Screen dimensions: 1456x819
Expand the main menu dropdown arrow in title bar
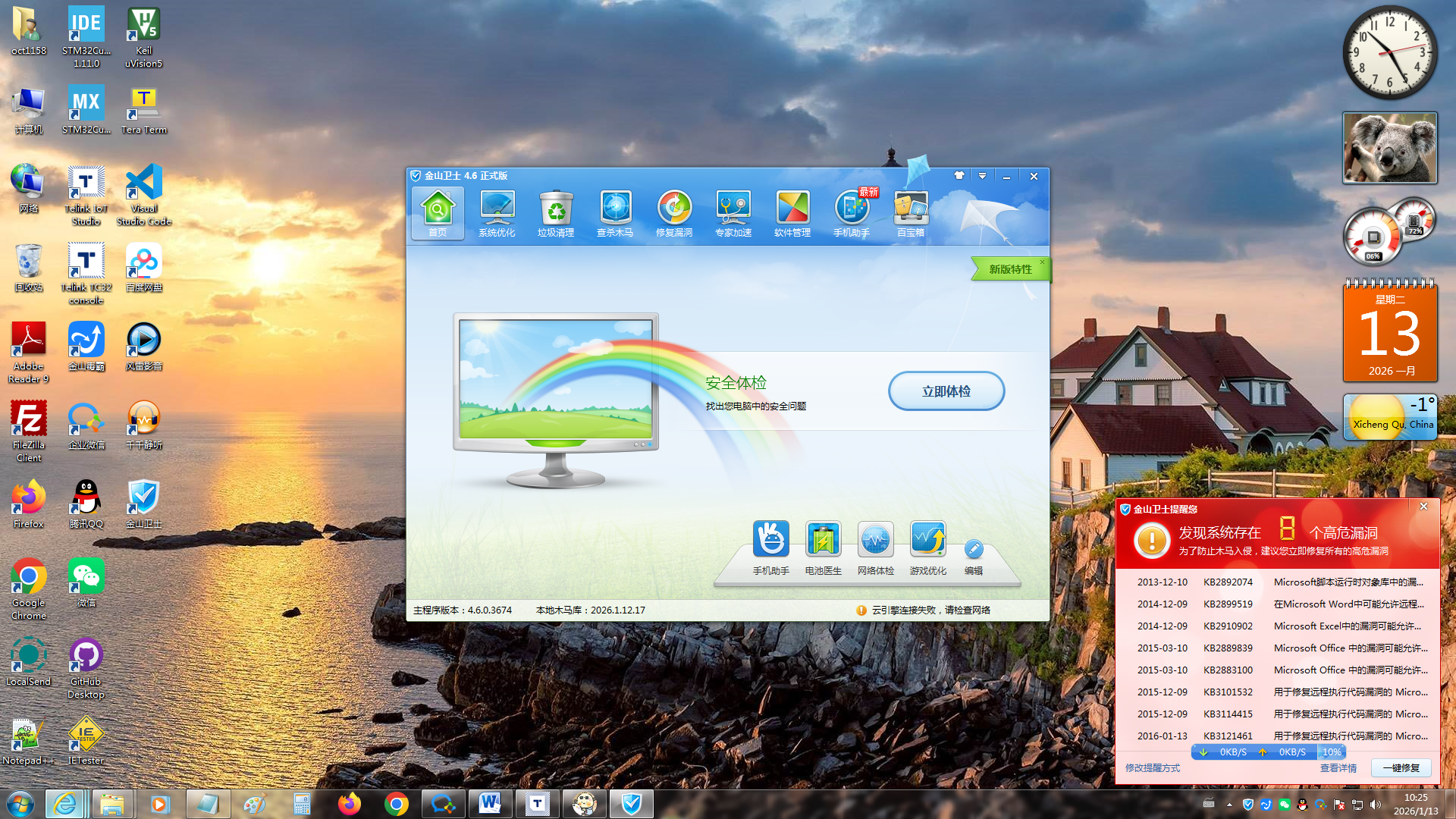982,176
